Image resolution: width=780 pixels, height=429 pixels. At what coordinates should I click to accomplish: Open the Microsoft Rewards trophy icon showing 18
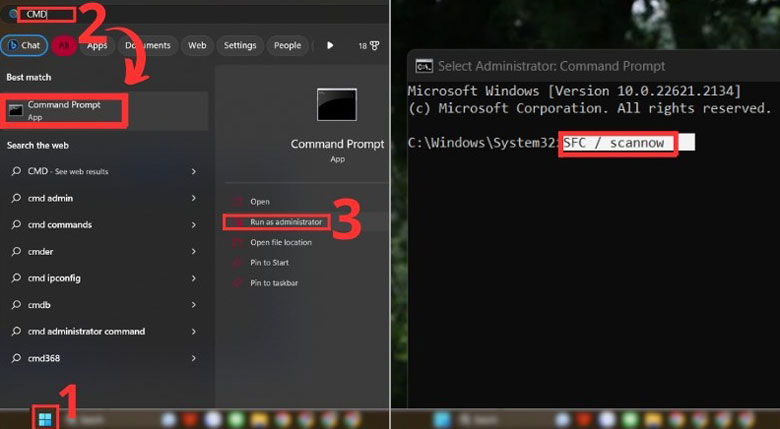(369, 46)
